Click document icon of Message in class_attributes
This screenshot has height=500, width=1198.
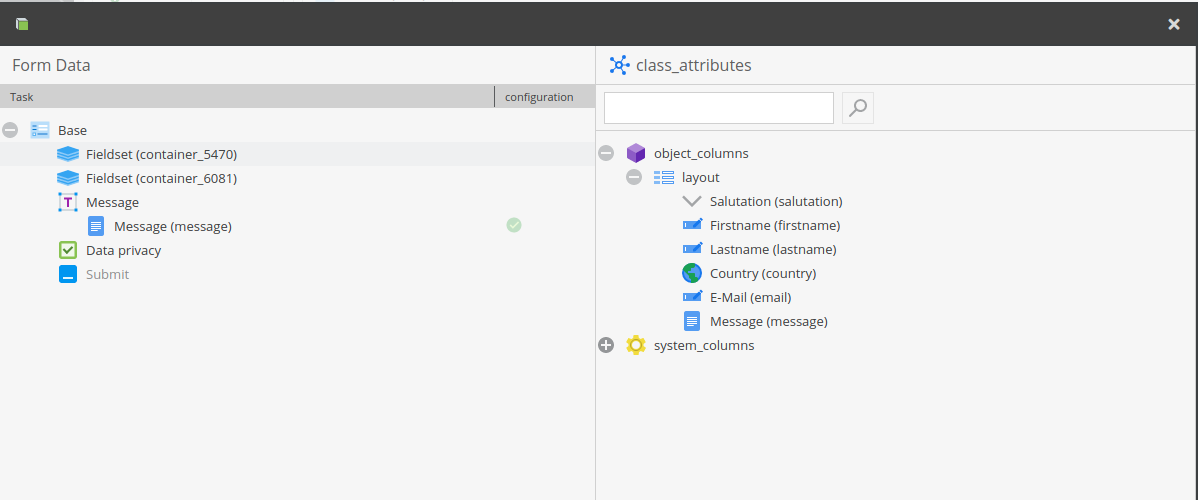[x=692, y=321]
